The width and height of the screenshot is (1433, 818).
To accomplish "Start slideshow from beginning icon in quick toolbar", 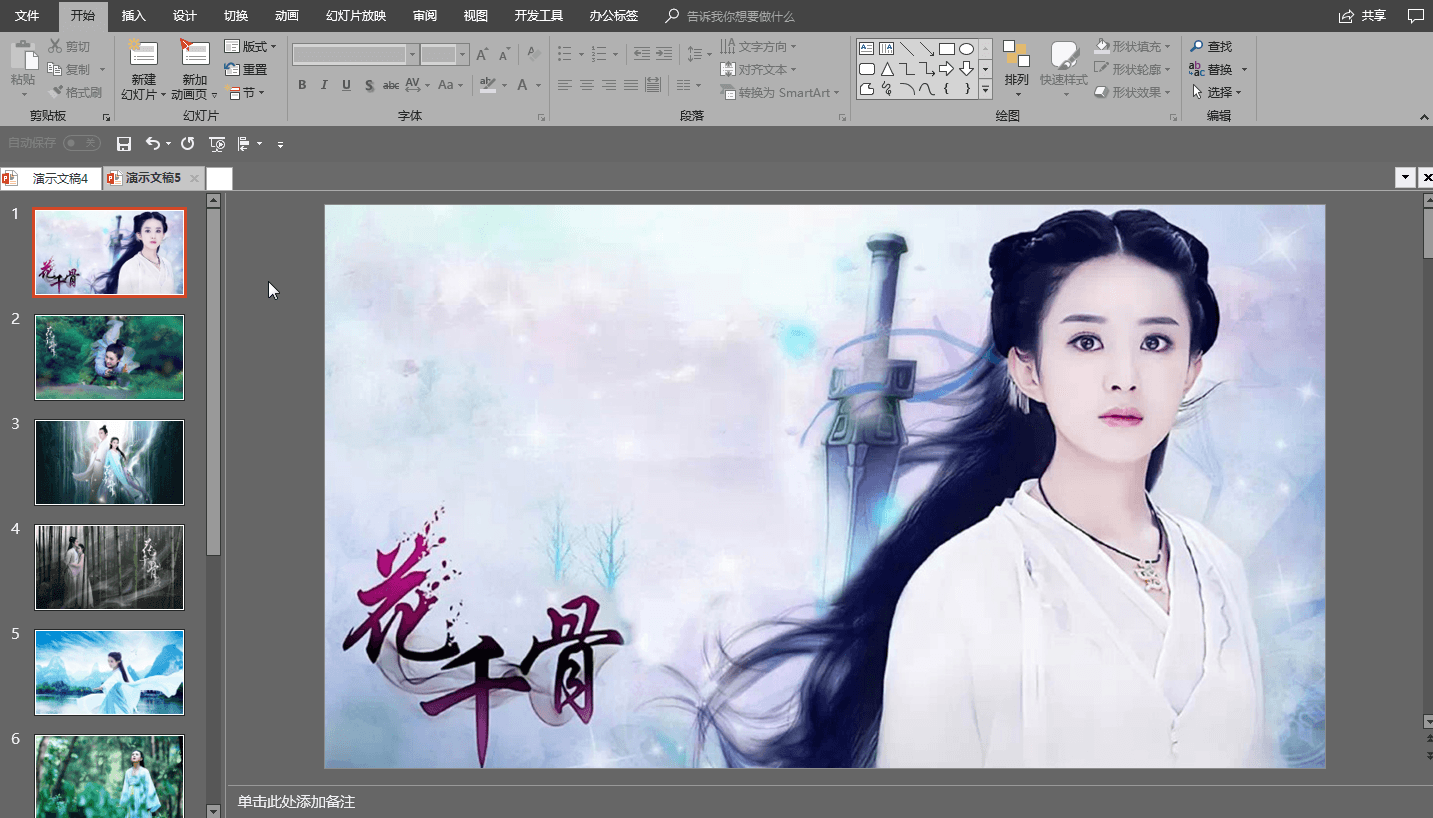I will click(x=217, y=144).
